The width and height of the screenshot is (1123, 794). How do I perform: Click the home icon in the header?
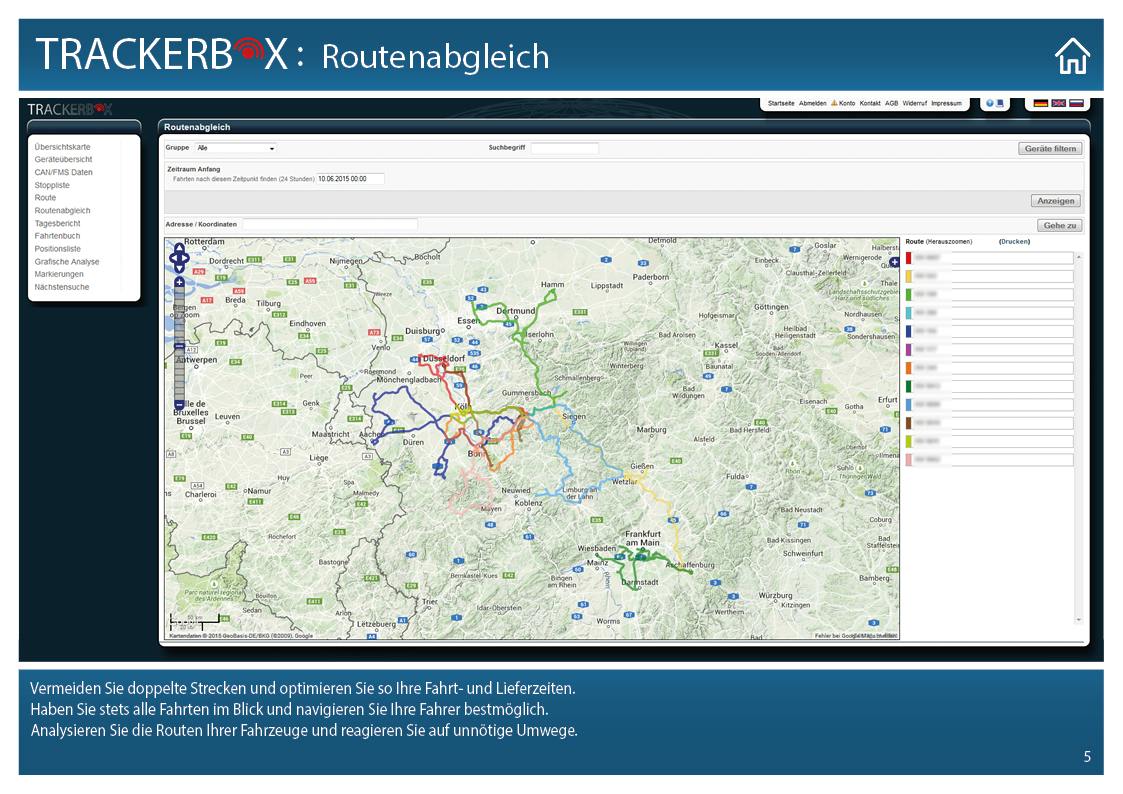click(x=1072, y=56)
